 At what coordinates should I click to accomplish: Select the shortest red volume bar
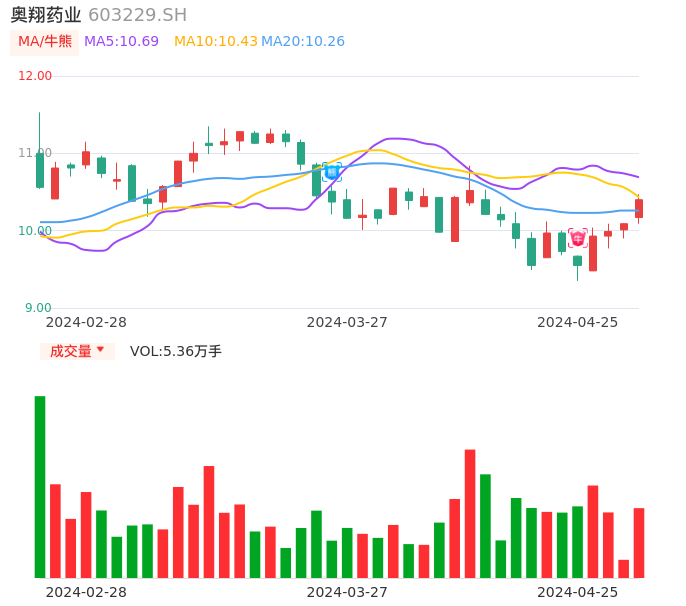(x=623, y=568)
